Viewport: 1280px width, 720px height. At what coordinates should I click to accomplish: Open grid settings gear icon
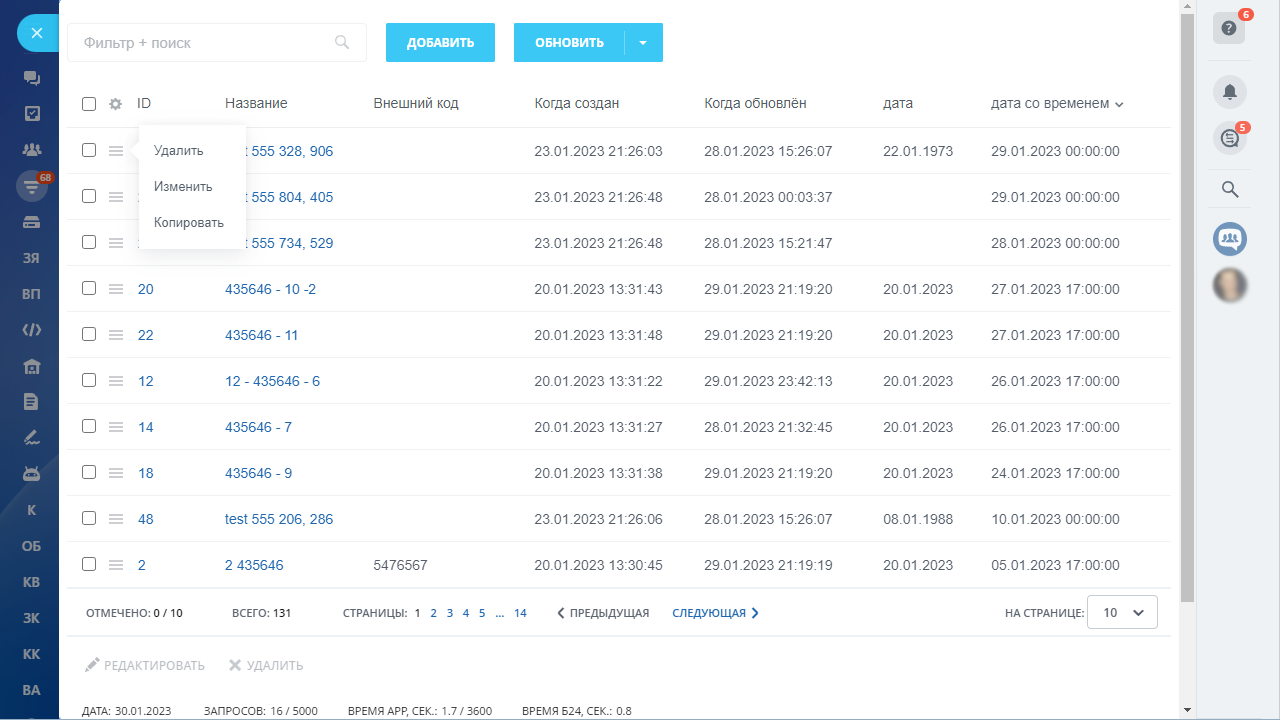click(116, 104)
